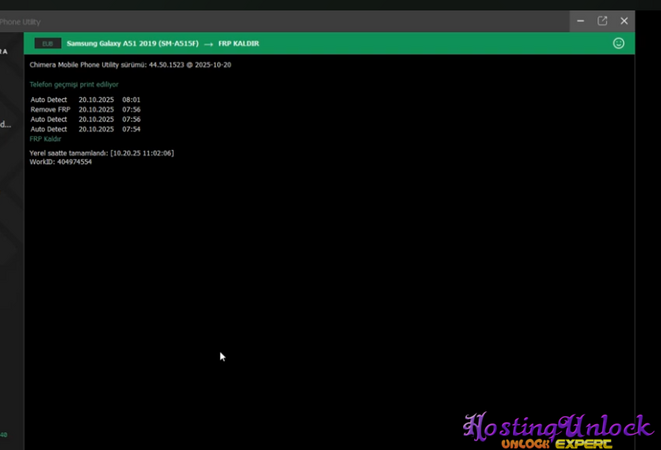
Task: Close the Phone Utility window
Action: tap(624, 20)
